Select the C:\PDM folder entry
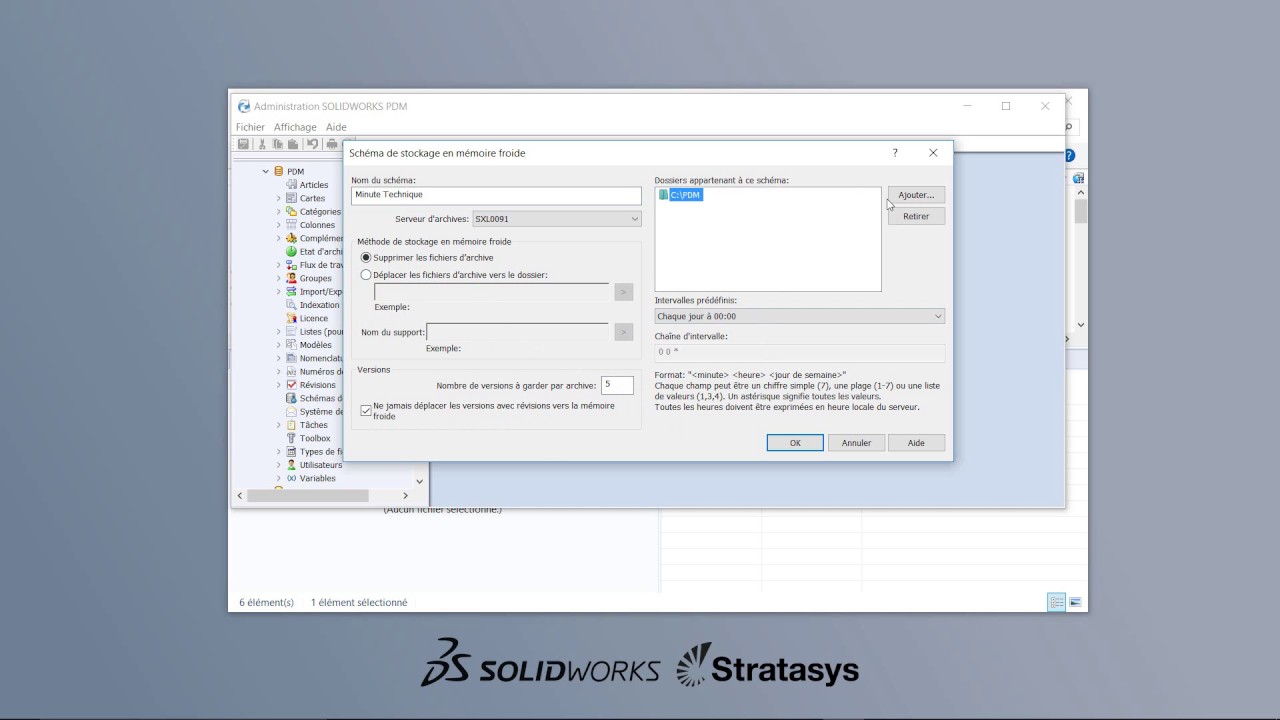This screenshot has width=1280, height=720. pos(681,195)
